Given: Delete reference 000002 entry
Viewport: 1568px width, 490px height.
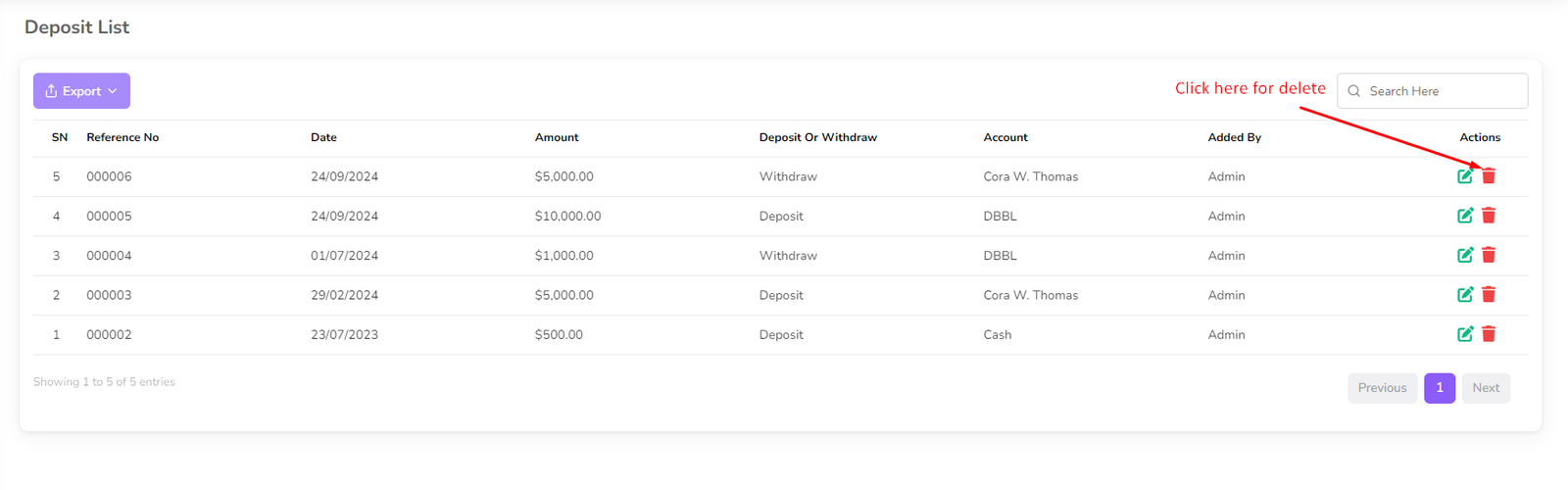Looking at the screenshot, I should pos(1489,334).
